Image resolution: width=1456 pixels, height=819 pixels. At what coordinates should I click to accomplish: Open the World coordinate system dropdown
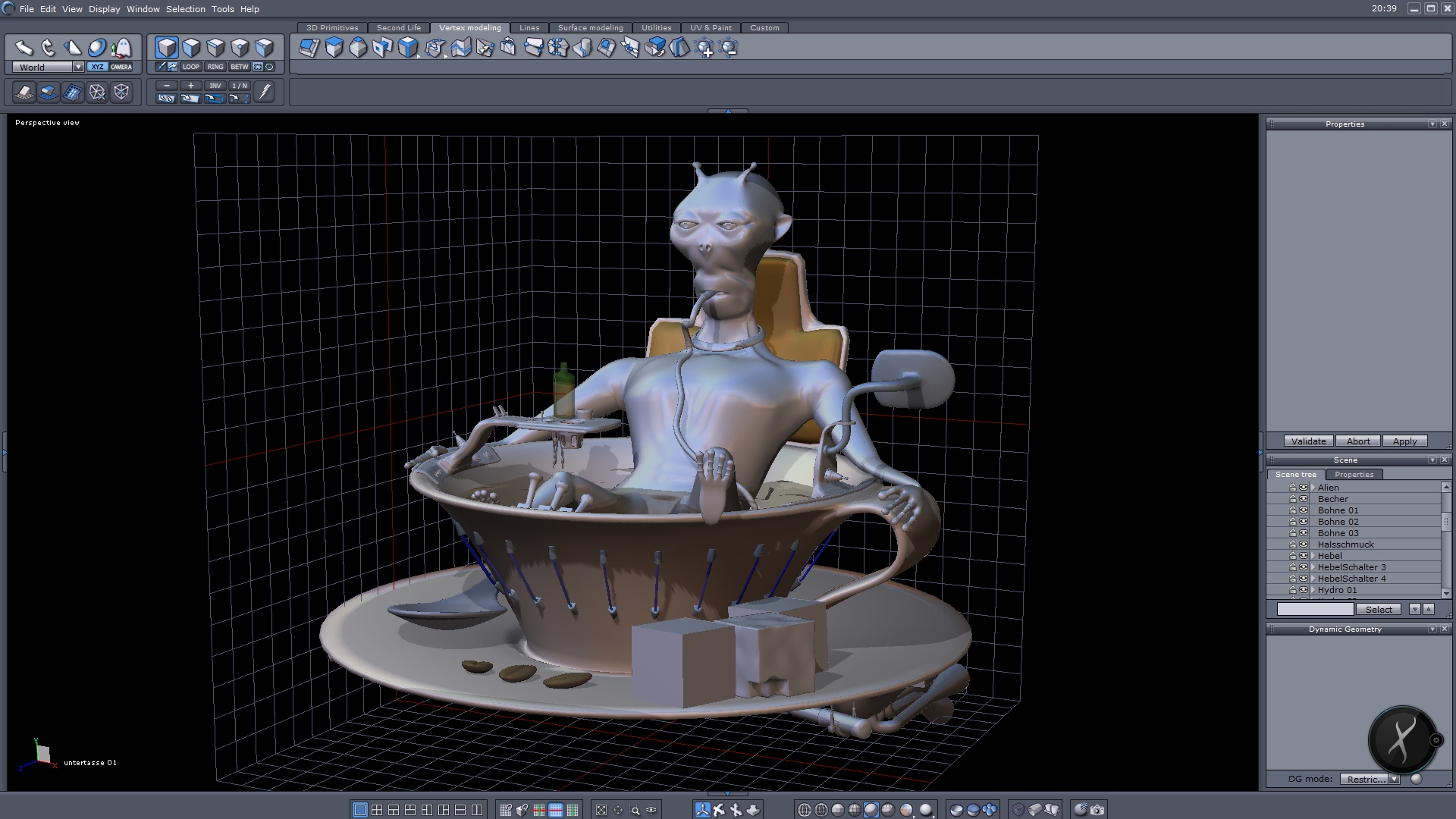[x=78, y=67]
